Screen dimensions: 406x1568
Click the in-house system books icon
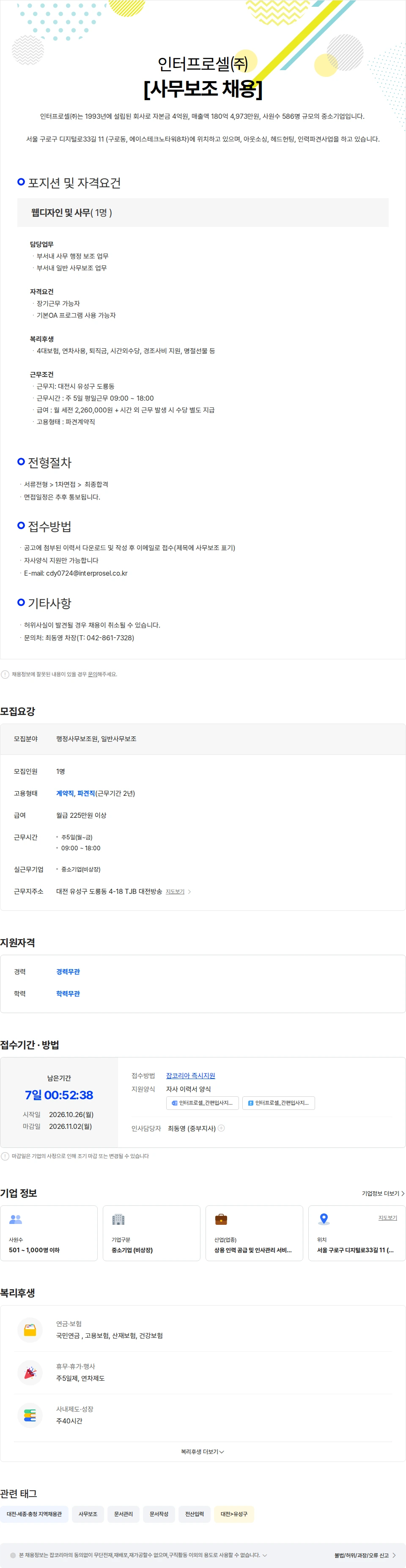tap(30, 1415)
